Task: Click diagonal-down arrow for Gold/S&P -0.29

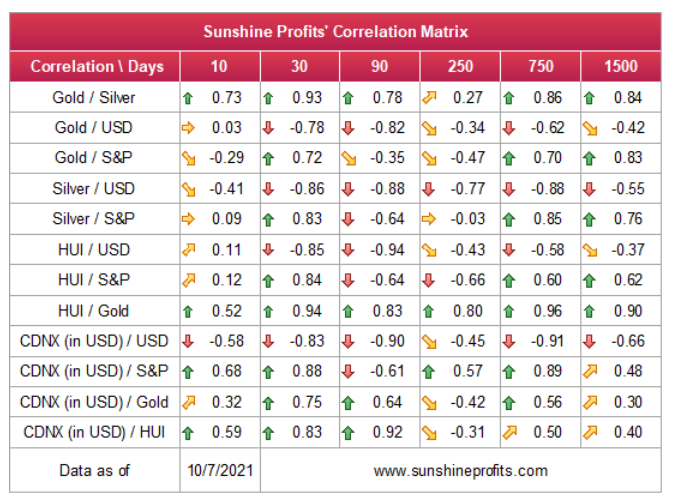Action: click(188, 159)
